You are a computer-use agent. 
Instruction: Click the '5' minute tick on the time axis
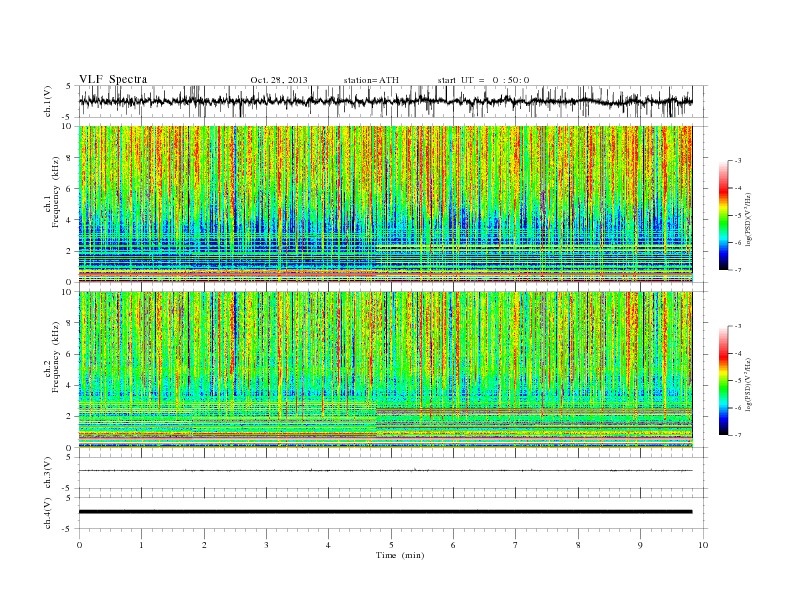[x=391, y=545]
